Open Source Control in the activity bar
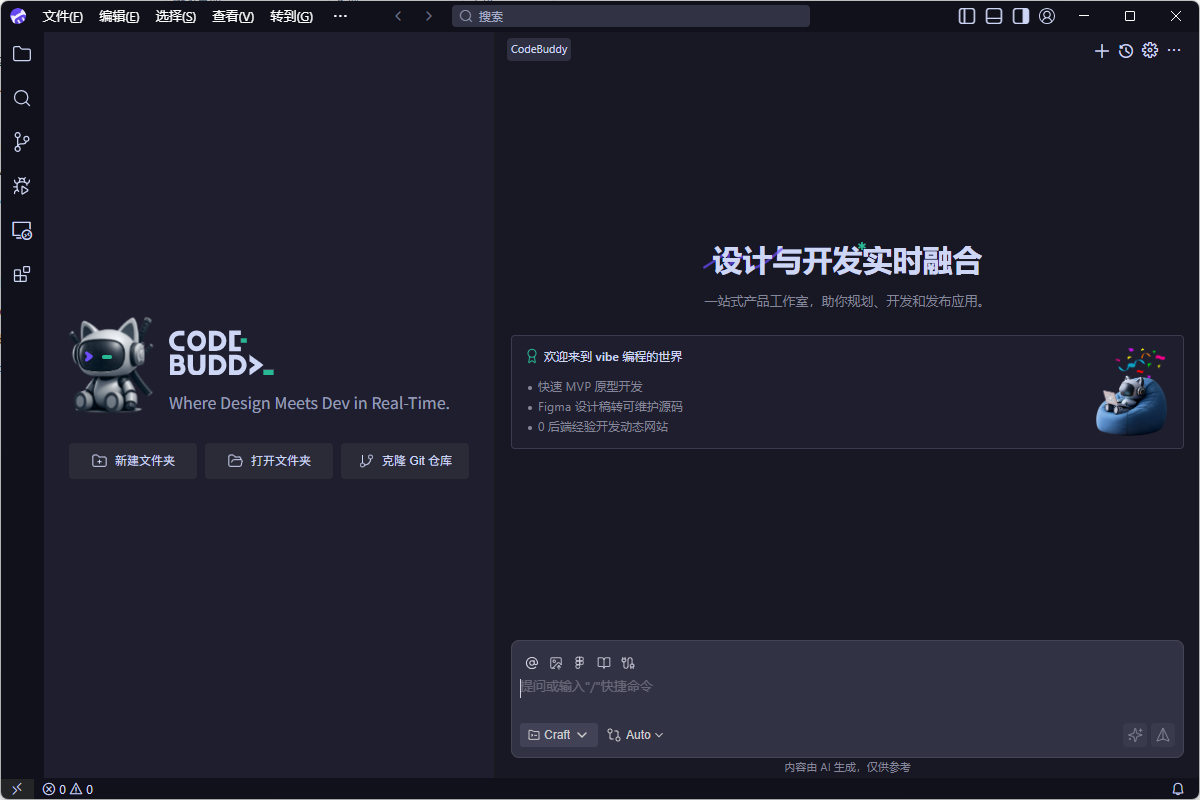The height and width of the screenshot is (800, 1200). (x=21, y=142)
